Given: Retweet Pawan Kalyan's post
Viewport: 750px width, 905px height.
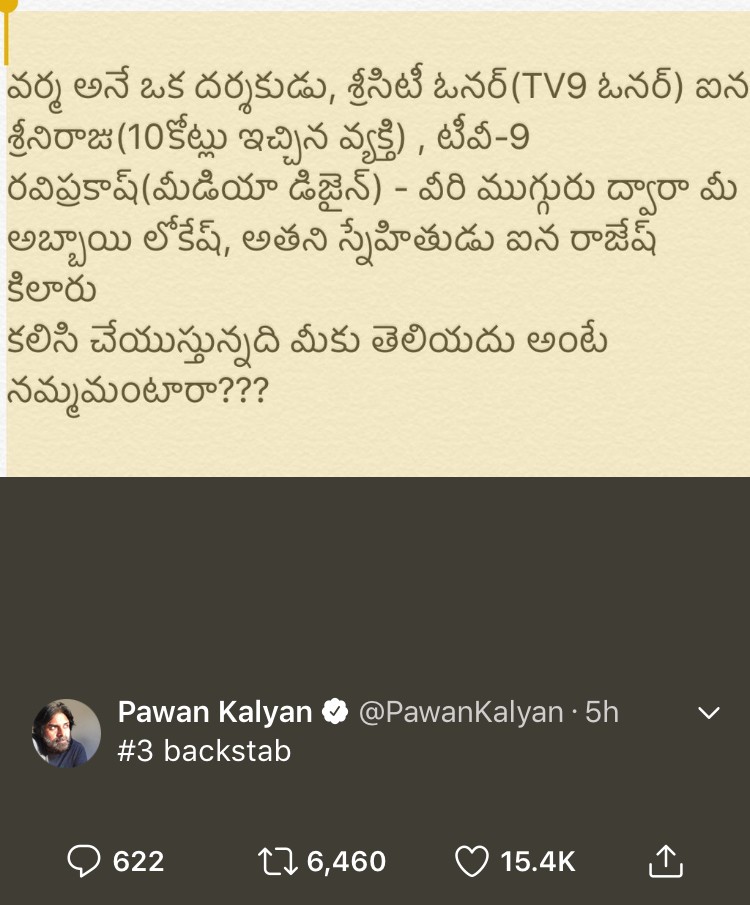Looking at the screenshot, I should point(277,861).
